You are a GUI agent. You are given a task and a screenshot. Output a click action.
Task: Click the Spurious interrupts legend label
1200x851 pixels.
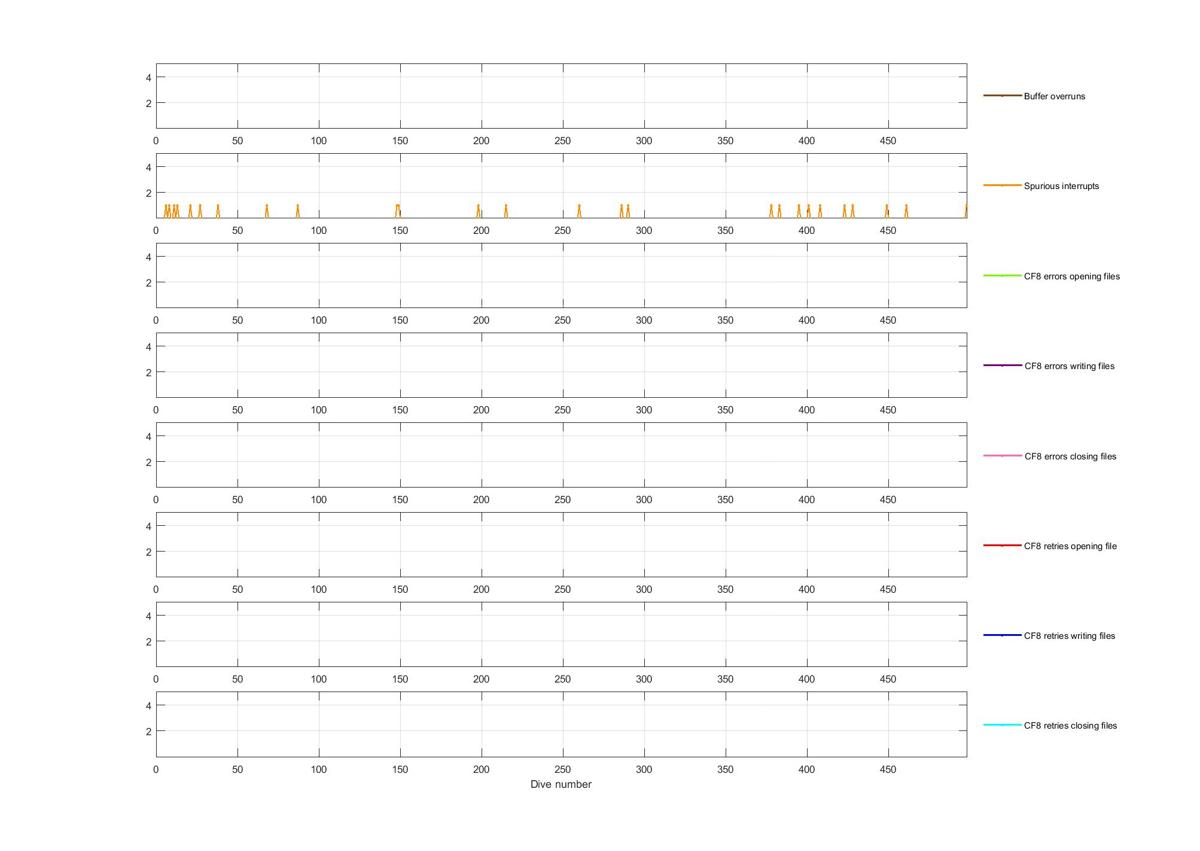click(1061, 186)
